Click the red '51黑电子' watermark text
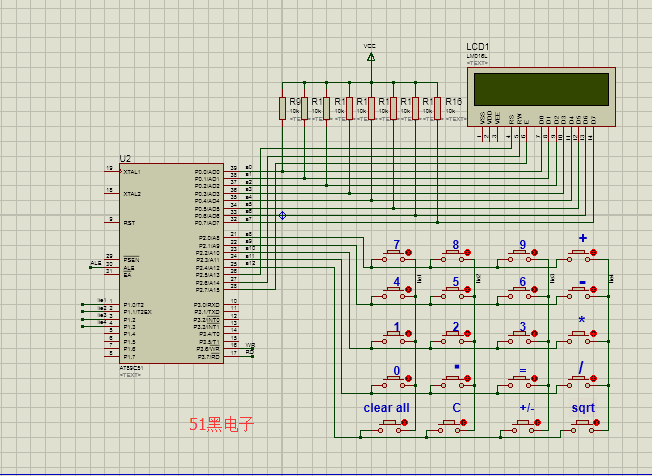 click(x=221, y=424)
